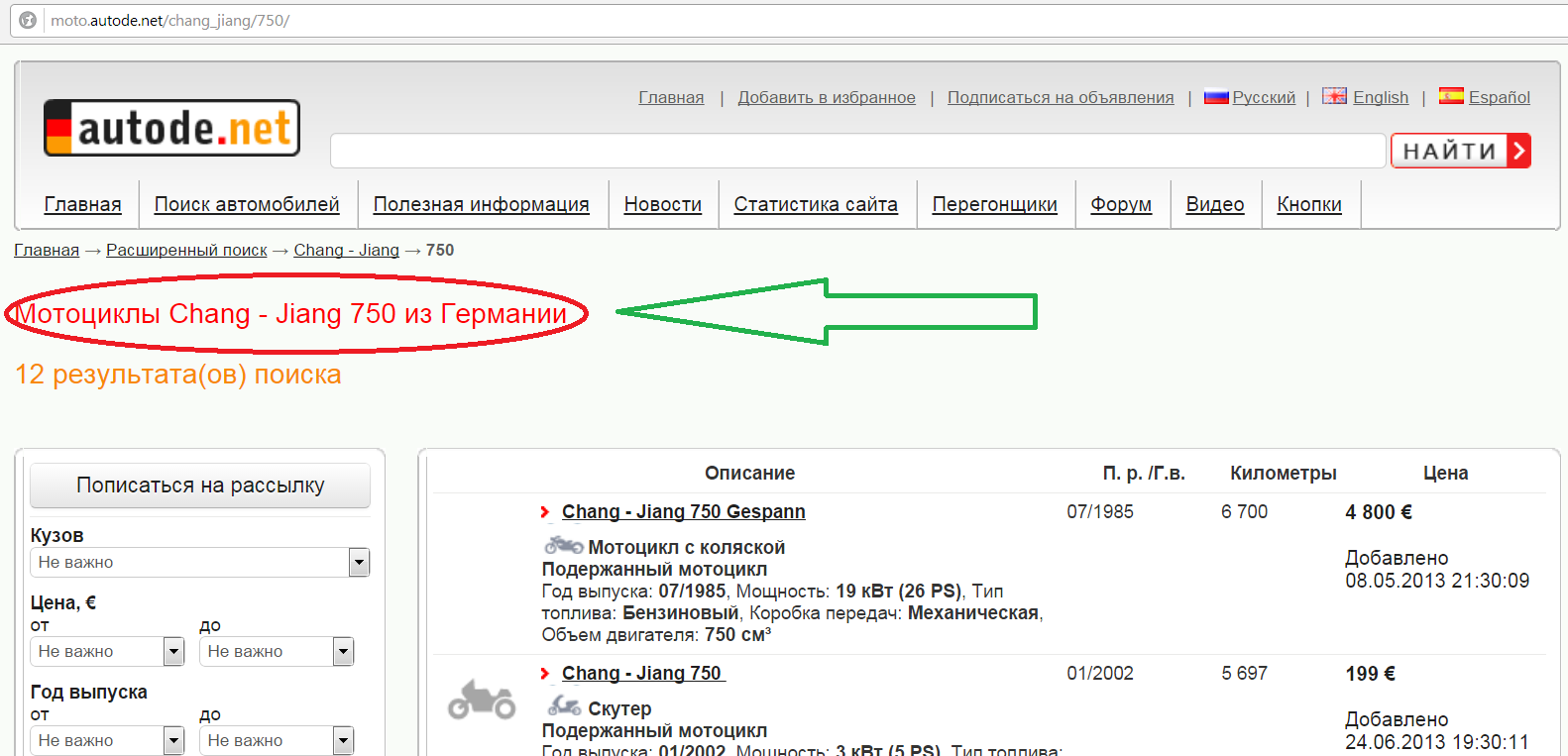Click the '24.06.2013 19:30:11' timestamp
The image size is (1568, 756).
pos(1437,742)
